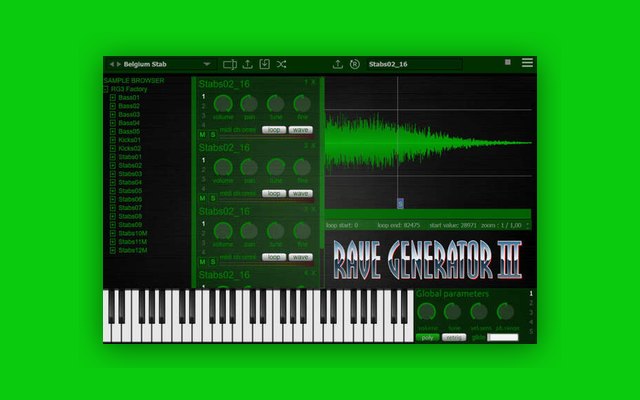Click the tune knob in slot 3
The height and width of the screenshot is (400, 640).
tap(276, 231)
